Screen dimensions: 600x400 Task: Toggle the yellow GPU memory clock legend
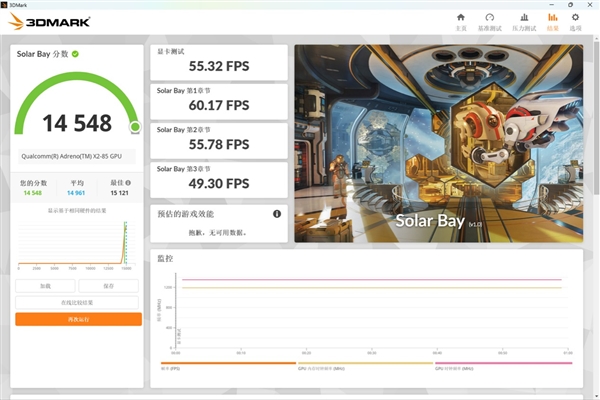[x=365, y=366]
